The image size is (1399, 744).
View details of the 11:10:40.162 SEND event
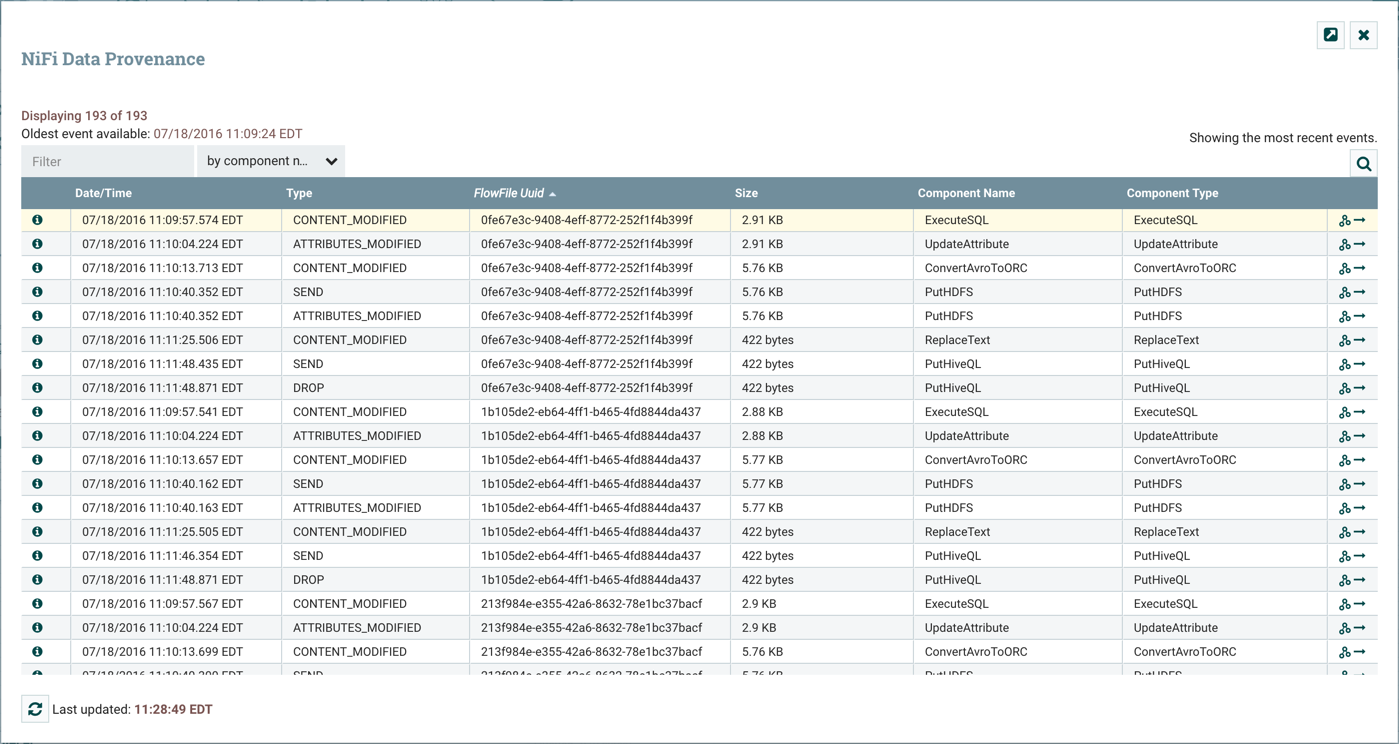click(x=37, y=484)
